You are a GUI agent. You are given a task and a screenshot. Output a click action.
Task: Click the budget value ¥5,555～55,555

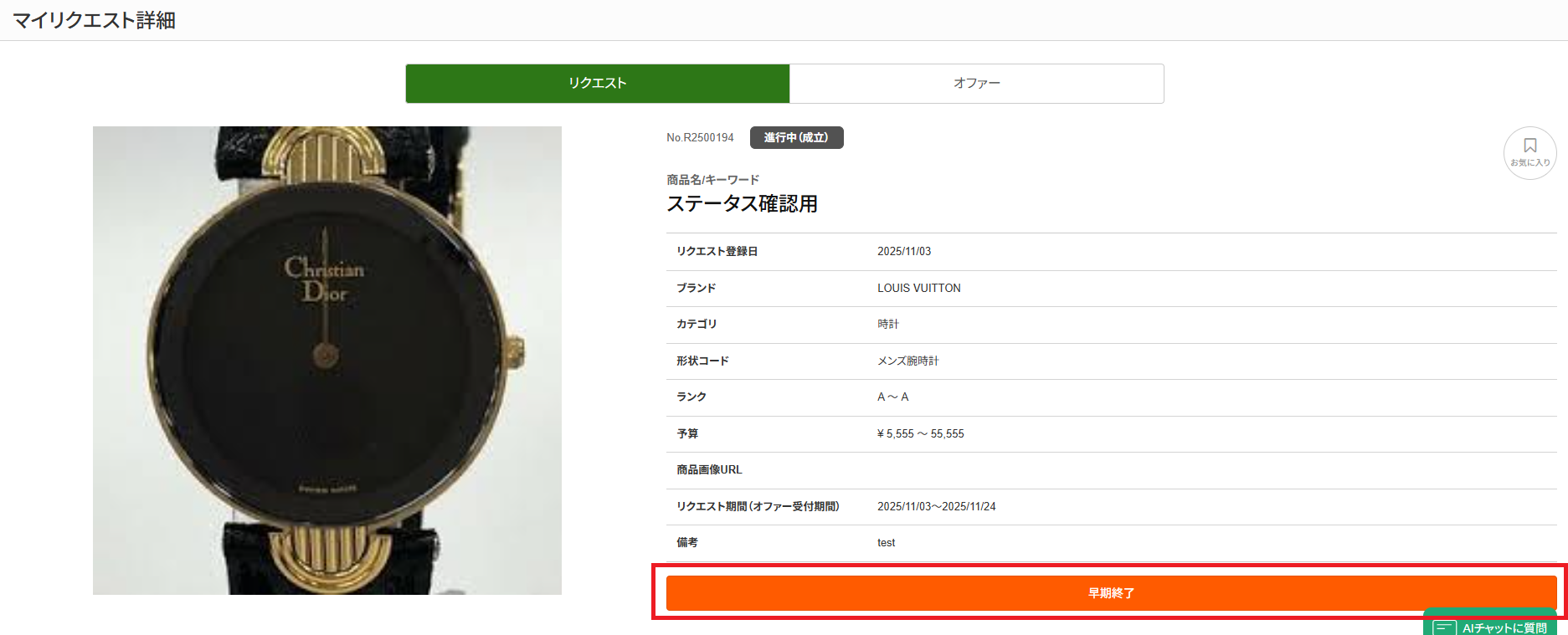click(x=920, y=433)
